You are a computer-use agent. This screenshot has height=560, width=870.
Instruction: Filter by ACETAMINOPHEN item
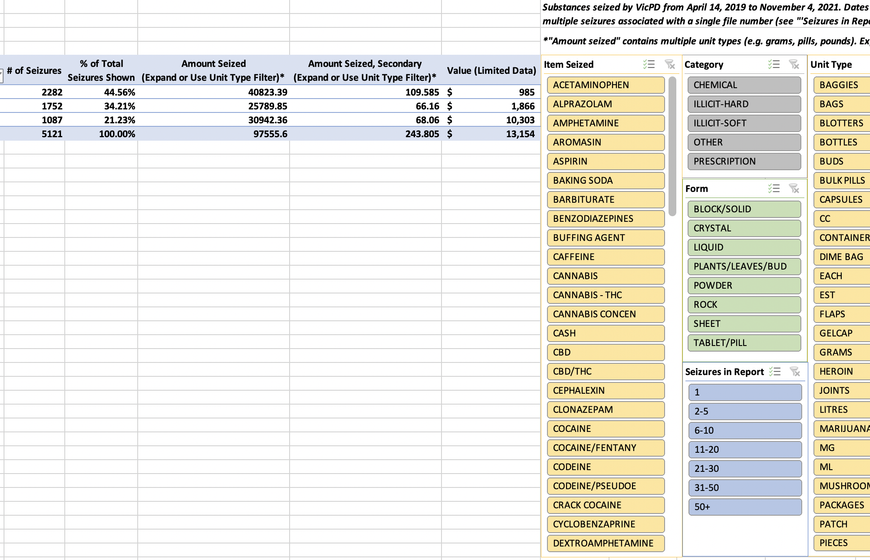(x=605, y=85)
